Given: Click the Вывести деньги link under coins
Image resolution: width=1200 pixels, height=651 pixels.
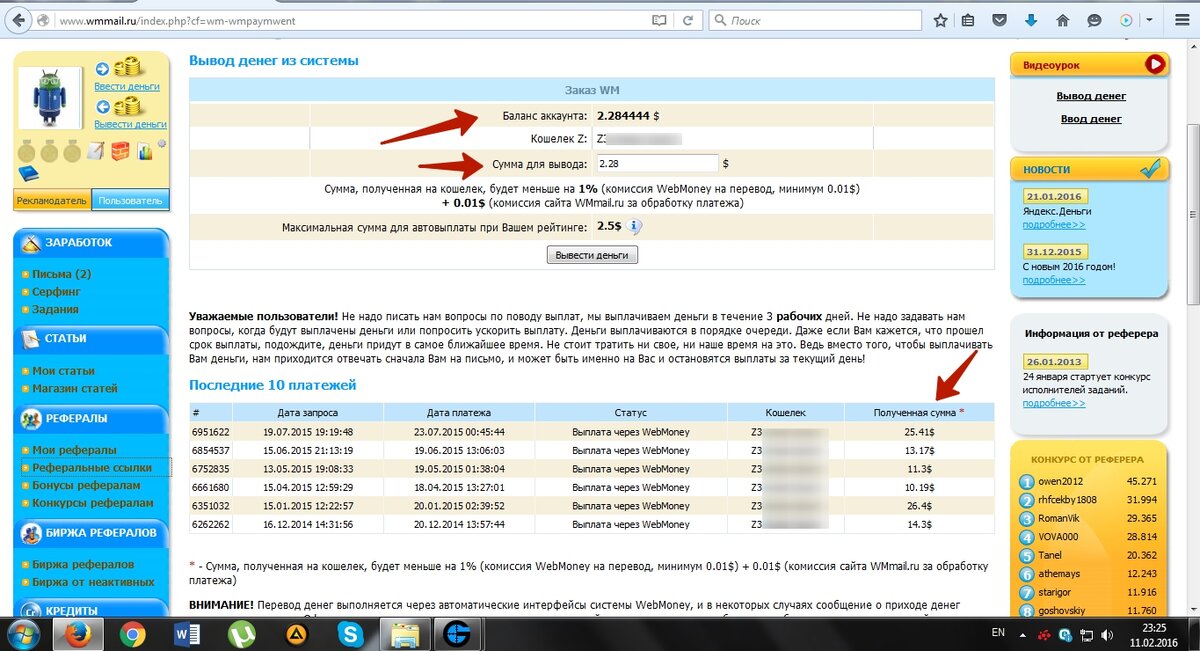Looking at the screenshot, I should 130,124.
